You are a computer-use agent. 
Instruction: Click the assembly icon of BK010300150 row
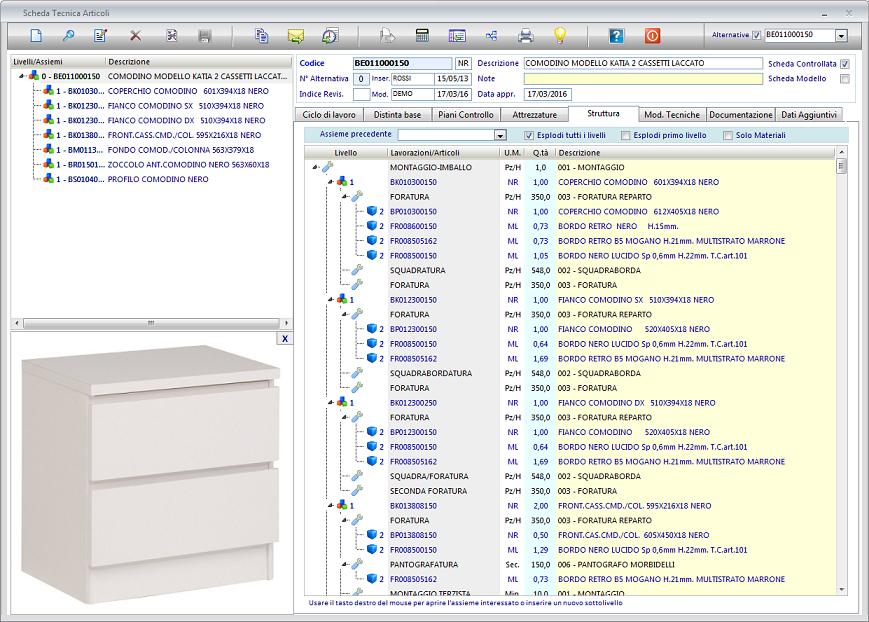pos(342,182)
